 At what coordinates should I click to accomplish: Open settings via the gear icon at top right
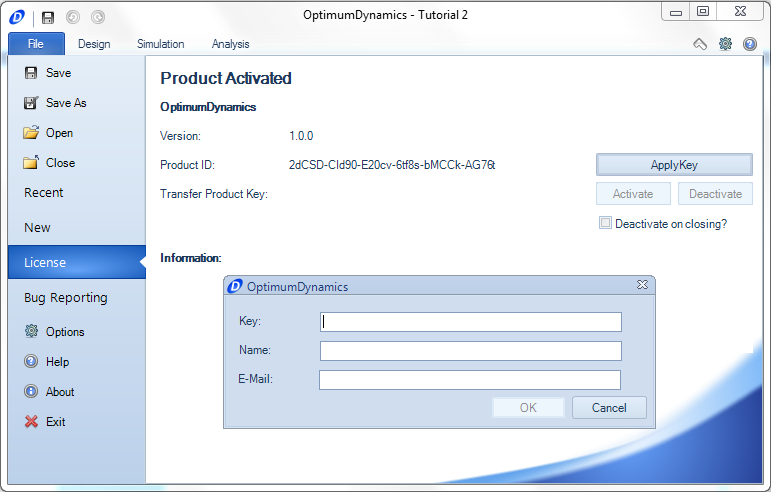click(725, 44)
